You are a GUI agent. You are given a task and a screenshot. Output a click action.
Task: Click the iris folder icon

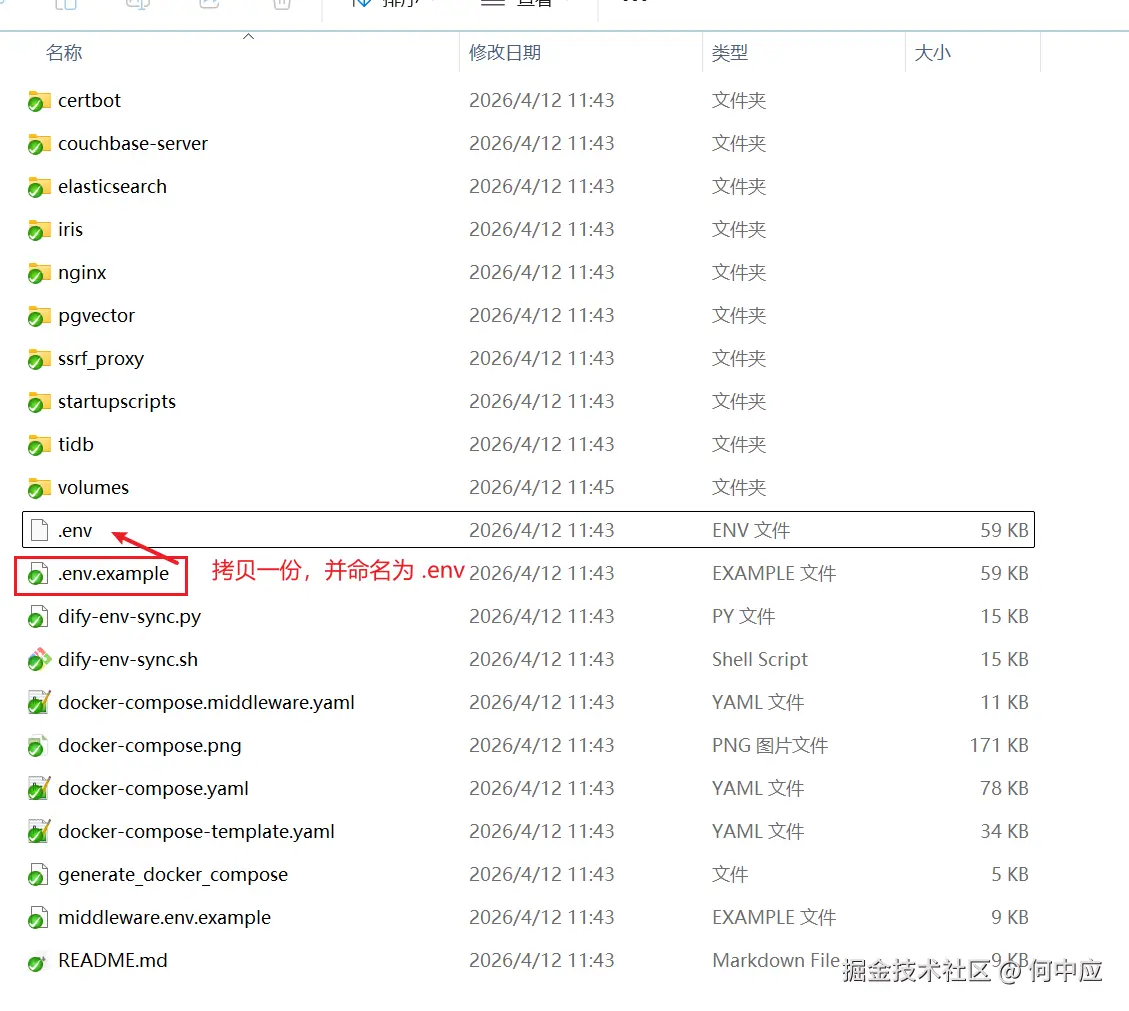pyautogui.click(x=39, y=230)
